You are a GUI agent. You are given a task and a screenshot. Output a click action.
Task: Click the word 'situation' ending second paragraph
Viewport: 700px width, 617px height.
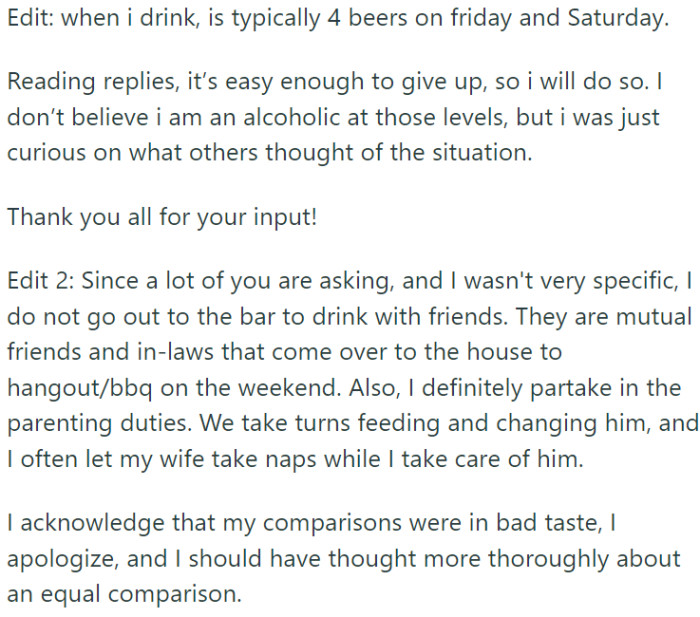(x=482, y=153)
